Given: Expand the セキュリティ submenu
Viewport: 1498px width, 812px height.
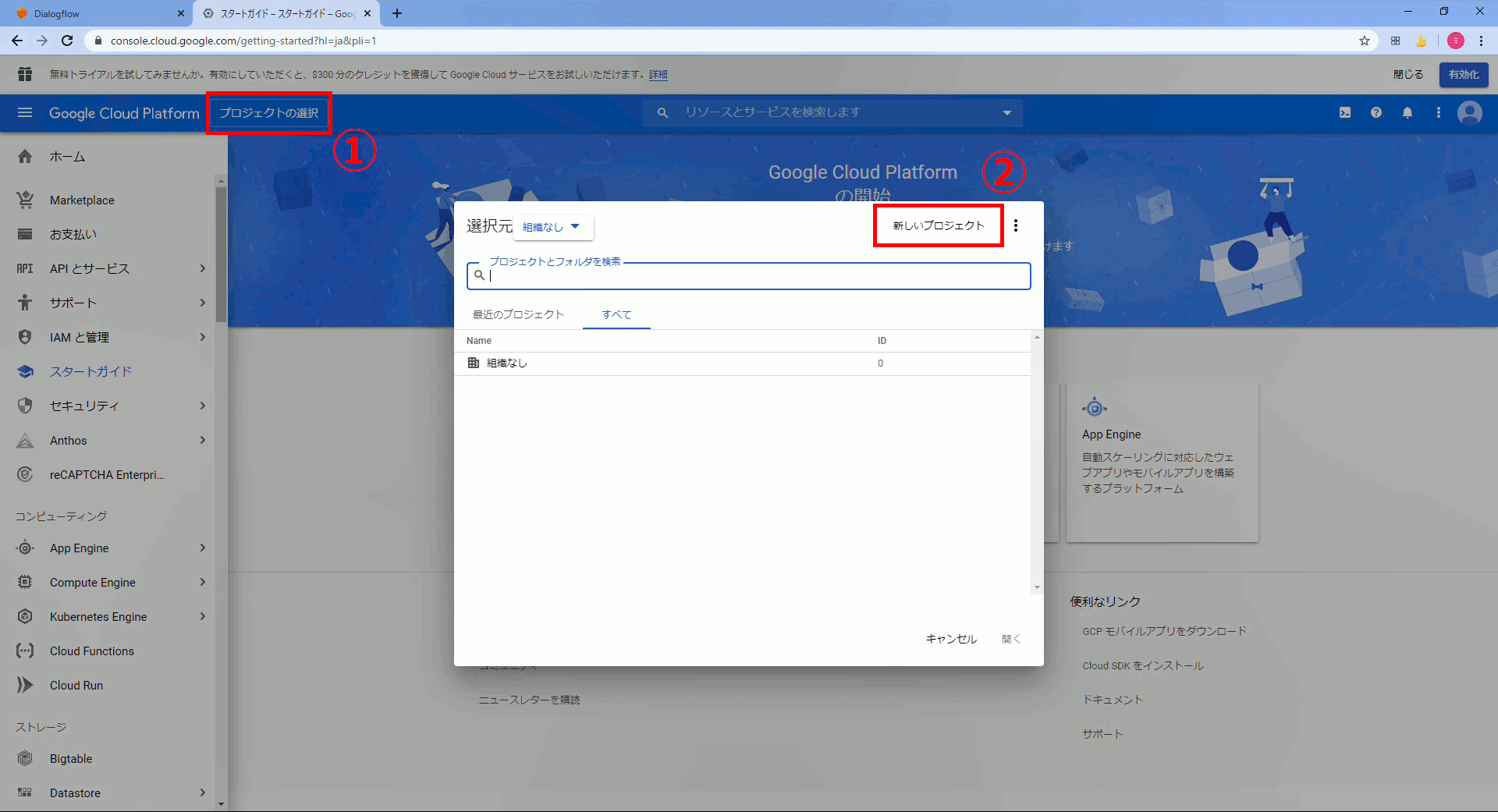Looking at the screenshot, I should point(203,406).
